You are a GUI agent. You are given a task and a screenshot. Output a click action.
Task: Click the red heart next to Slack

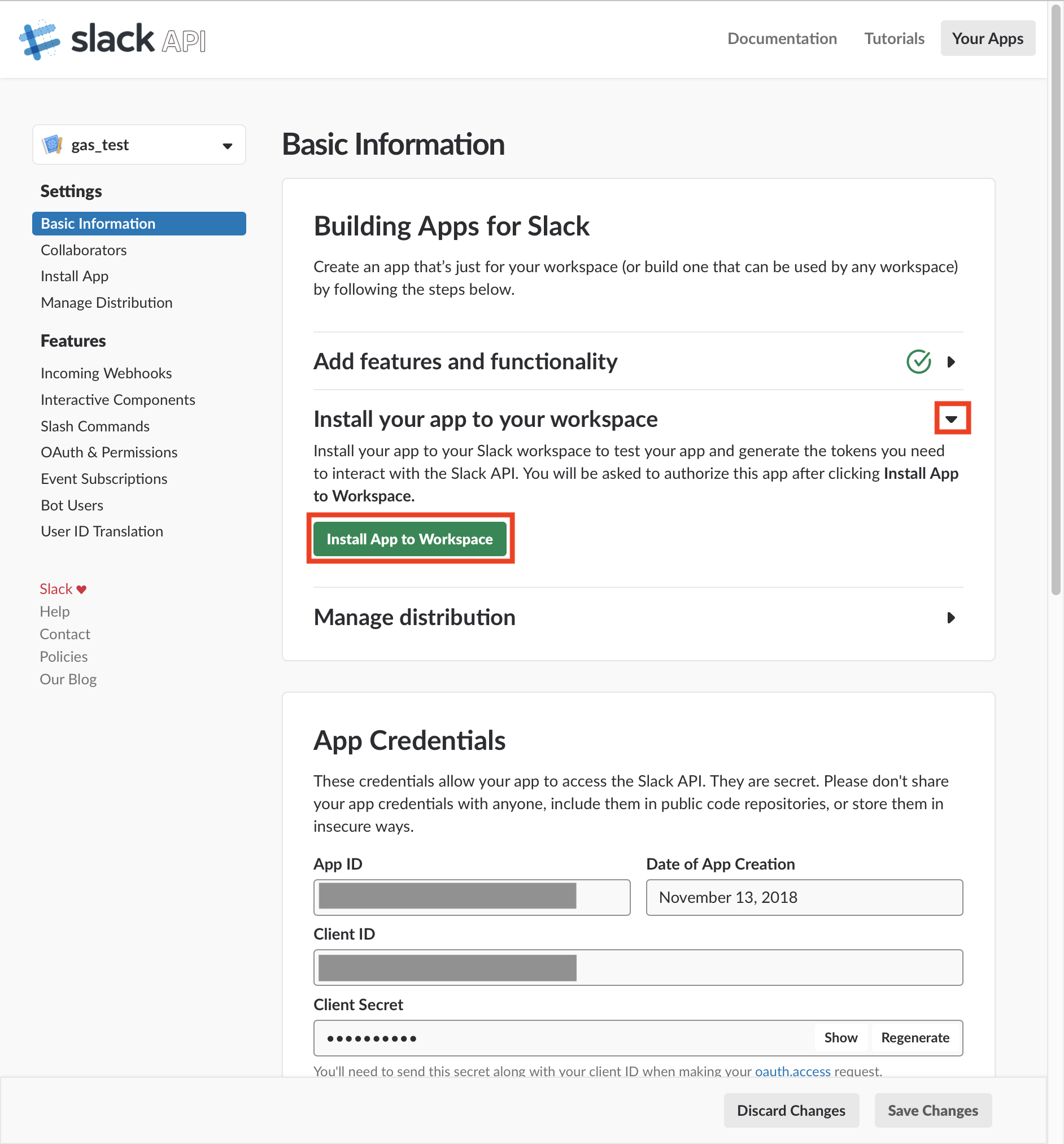(81, 590)
